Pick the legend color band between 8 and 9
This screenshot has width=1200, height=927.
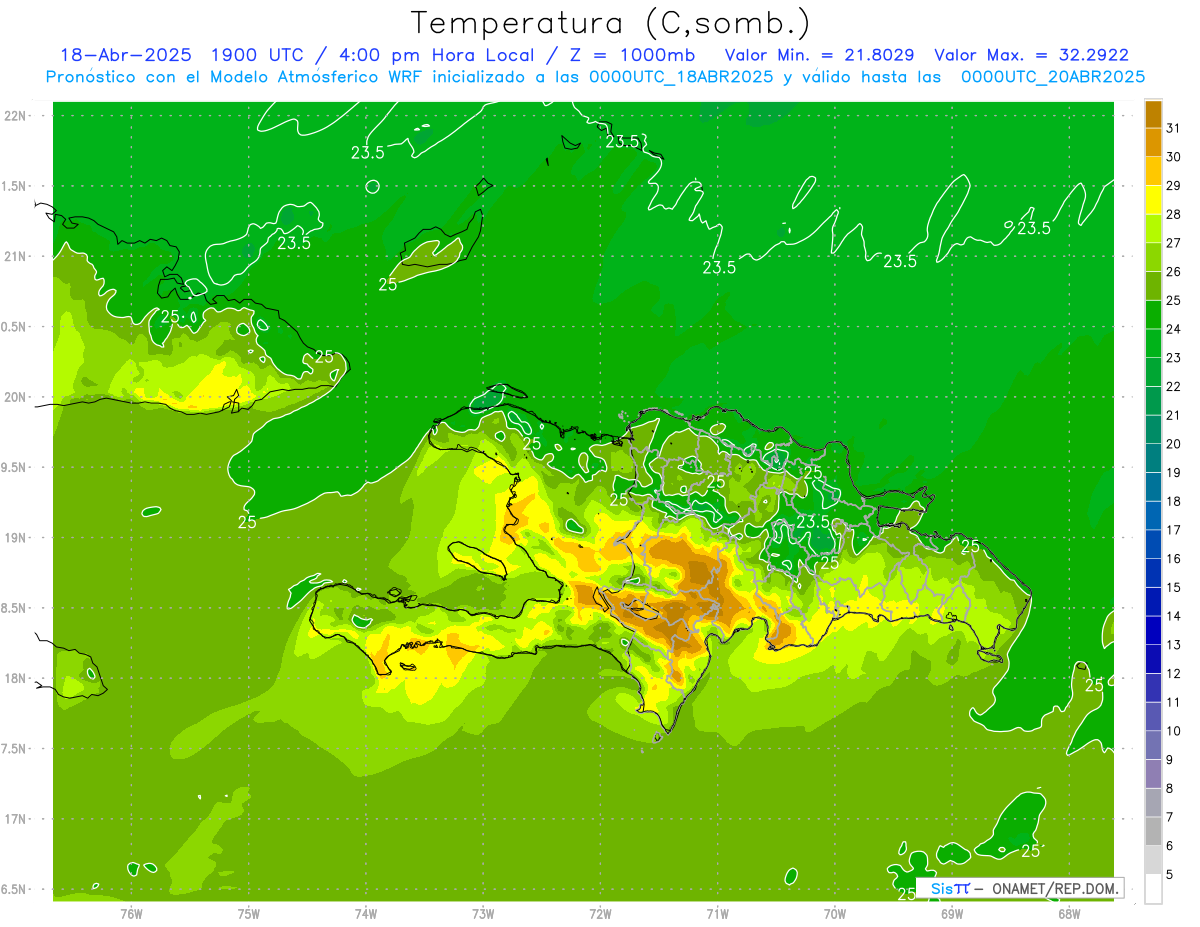(x=1153, y=774)
